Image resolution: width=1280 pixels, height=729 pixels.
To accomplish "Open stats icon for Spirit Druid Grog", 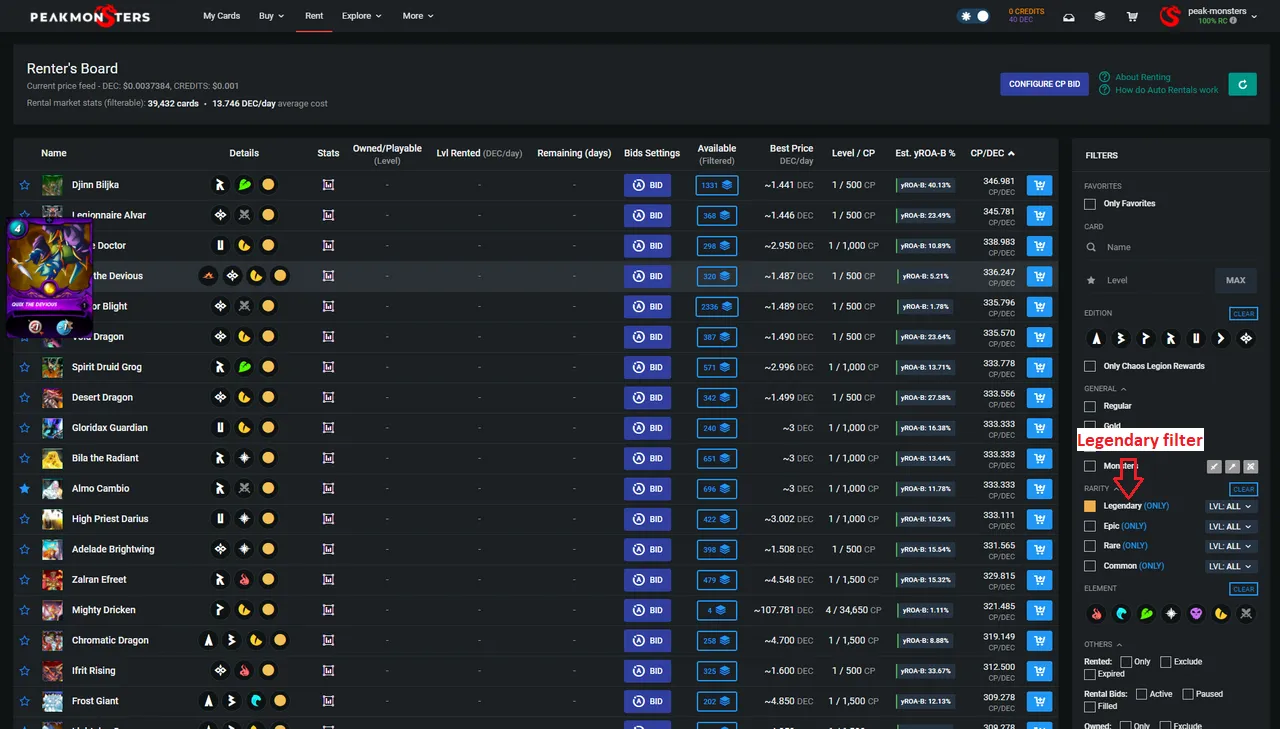I will pyautogui.click(x=328, y=367).
